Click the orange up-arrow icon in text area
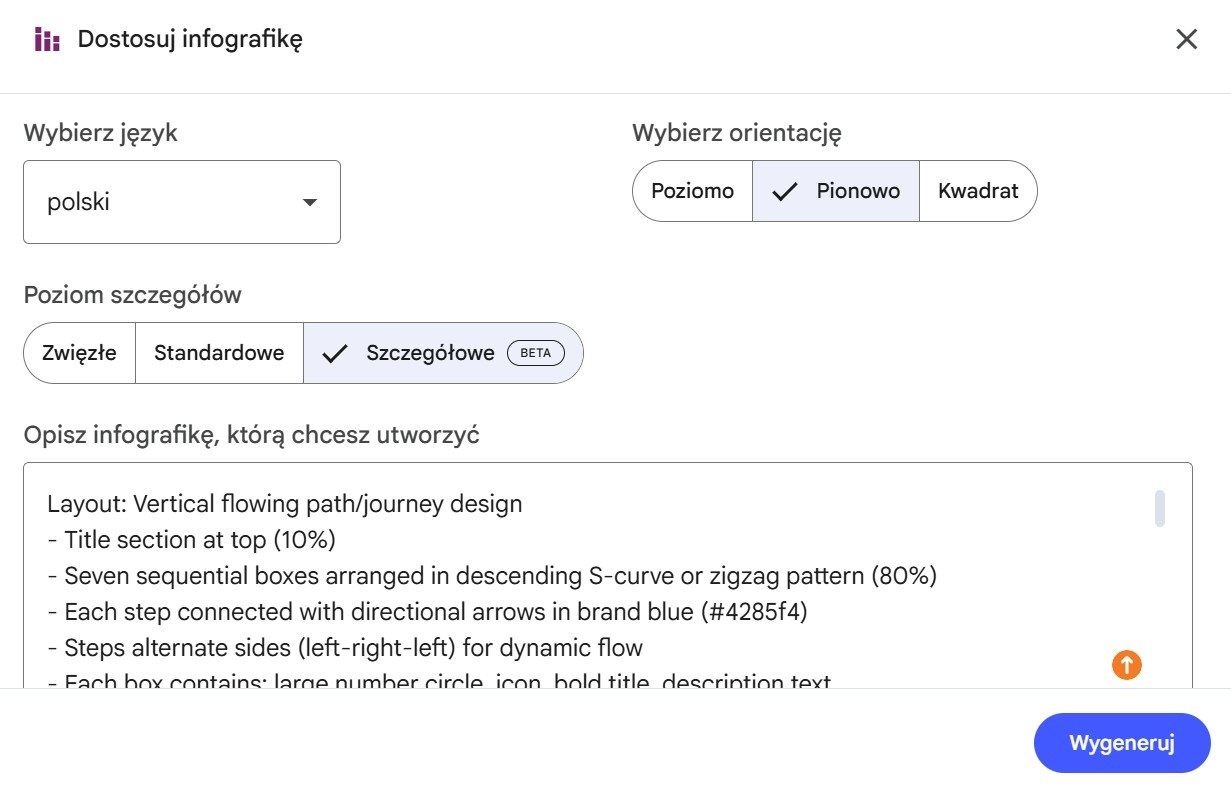The width and height of the screenshot is (1231, 787). pyautogui.click(x=1126, y=664)
